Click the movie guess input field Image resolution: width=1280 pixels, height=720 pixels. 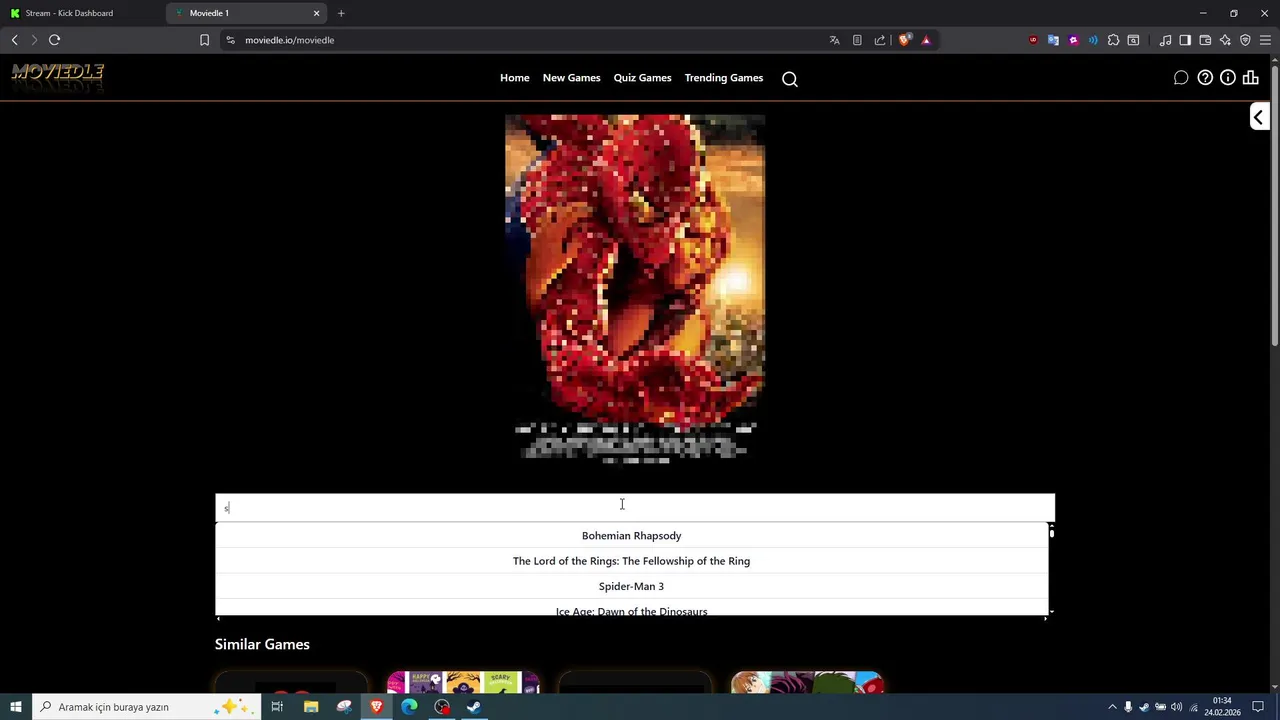point(635,508)
